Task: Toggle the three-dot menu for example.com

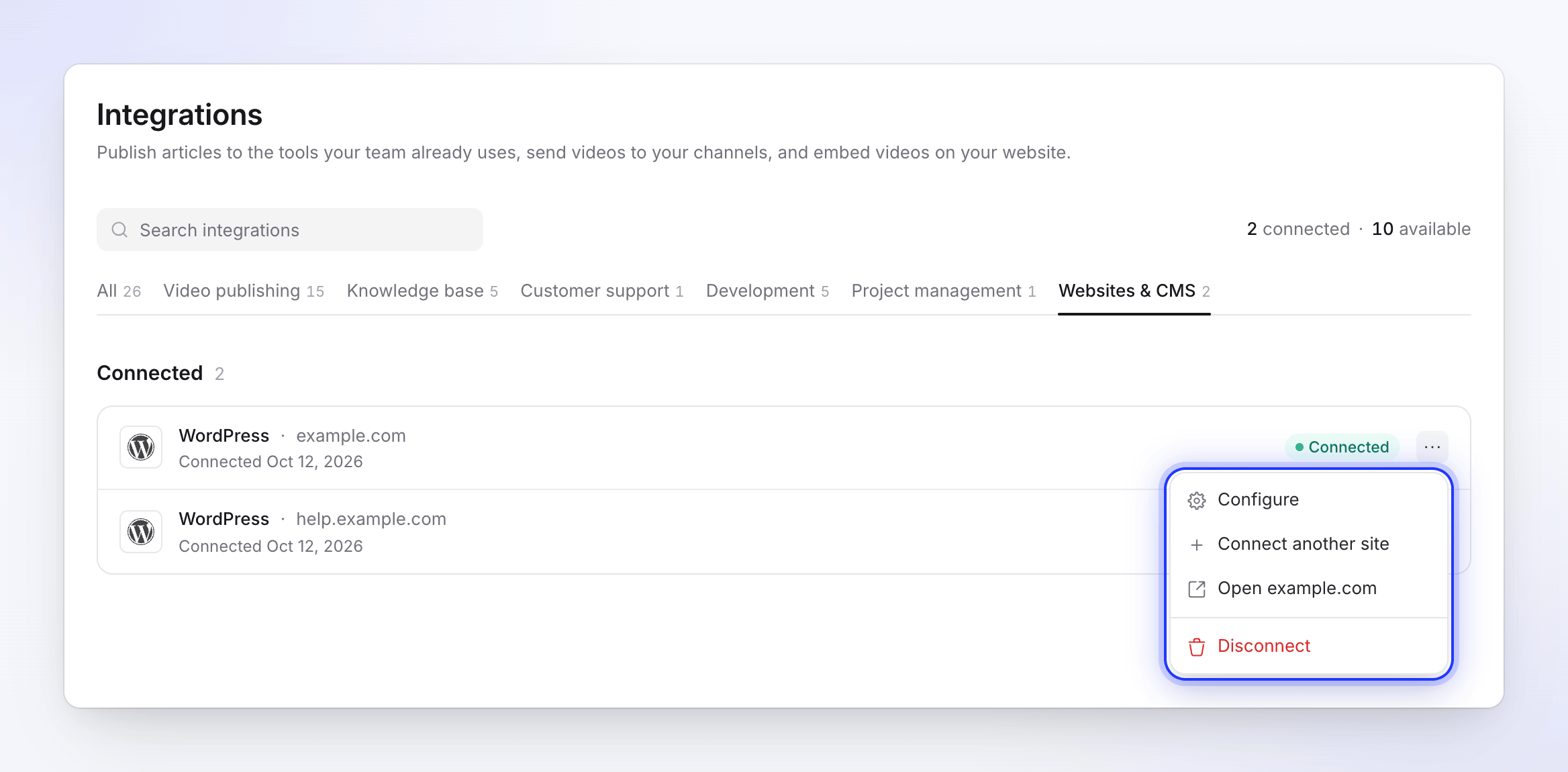Action: [x=1432, y=447]
